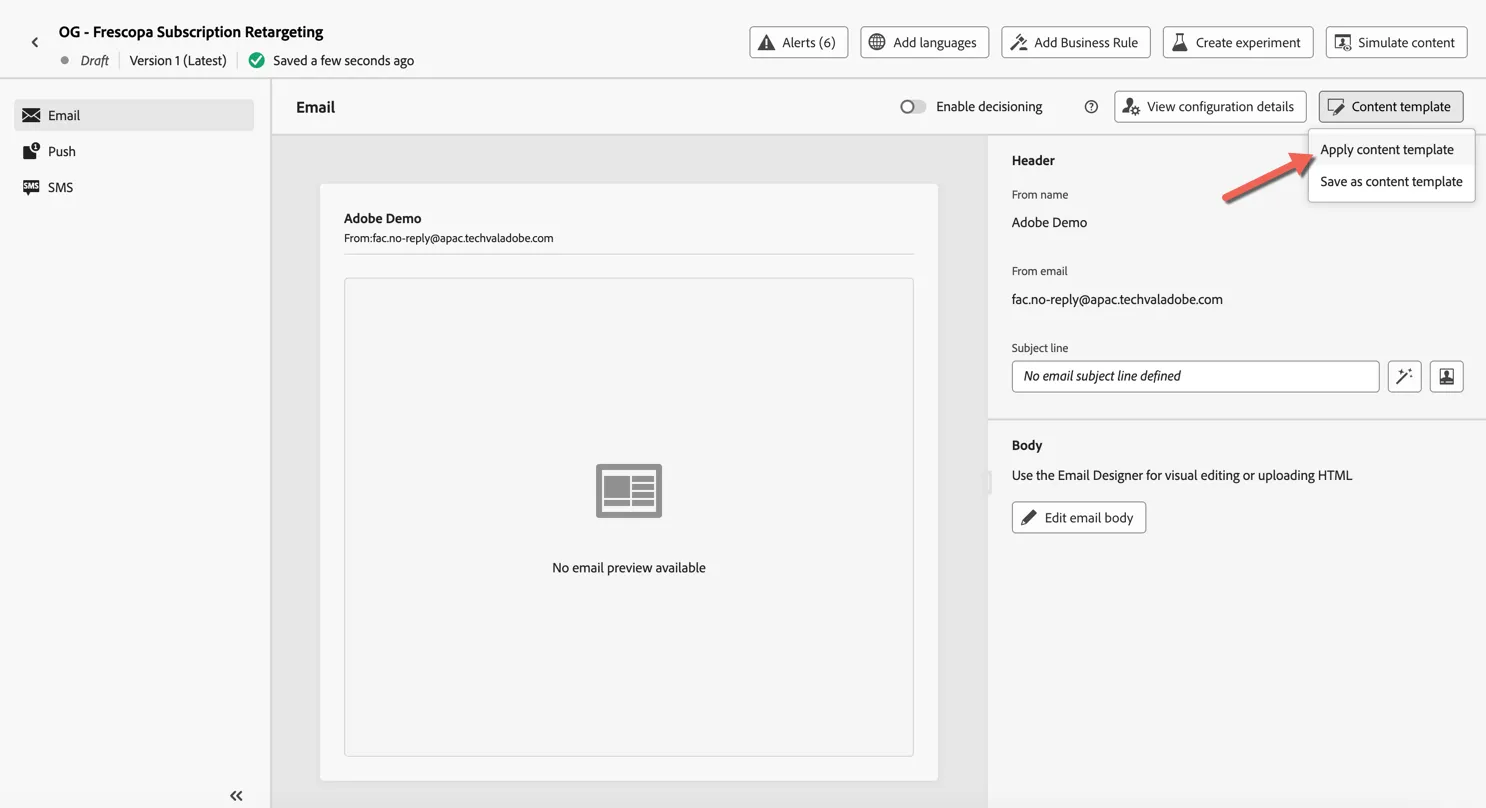Open subject line personalization dialog icon
1486x808 pixels.
[x=1446, y=376]
